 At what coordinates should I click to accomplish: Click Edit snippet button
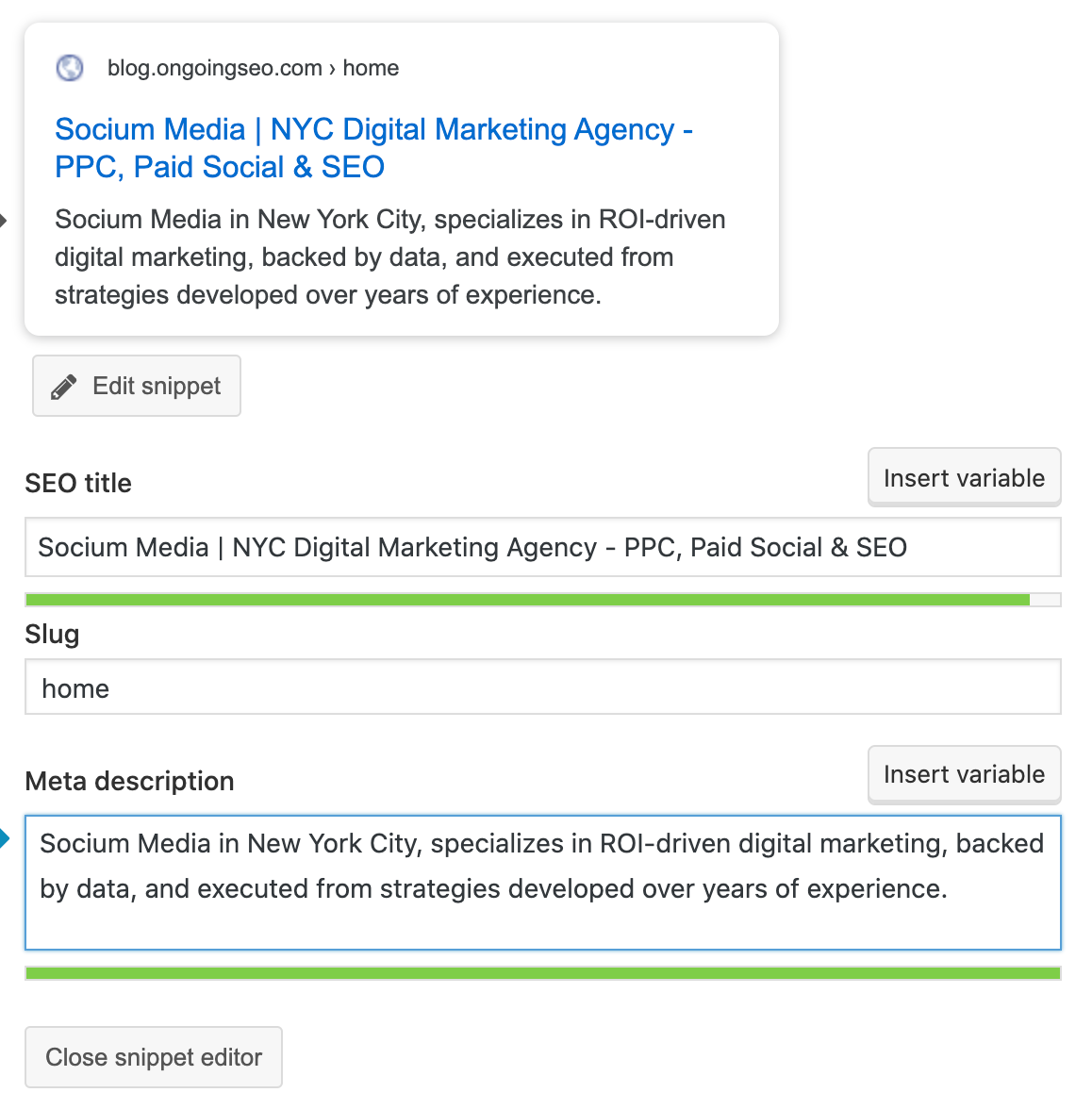coord(137,387)
